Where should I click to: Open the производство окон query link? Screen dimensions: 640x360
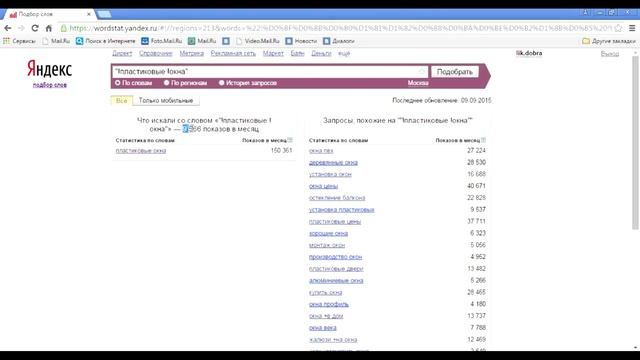335,257
